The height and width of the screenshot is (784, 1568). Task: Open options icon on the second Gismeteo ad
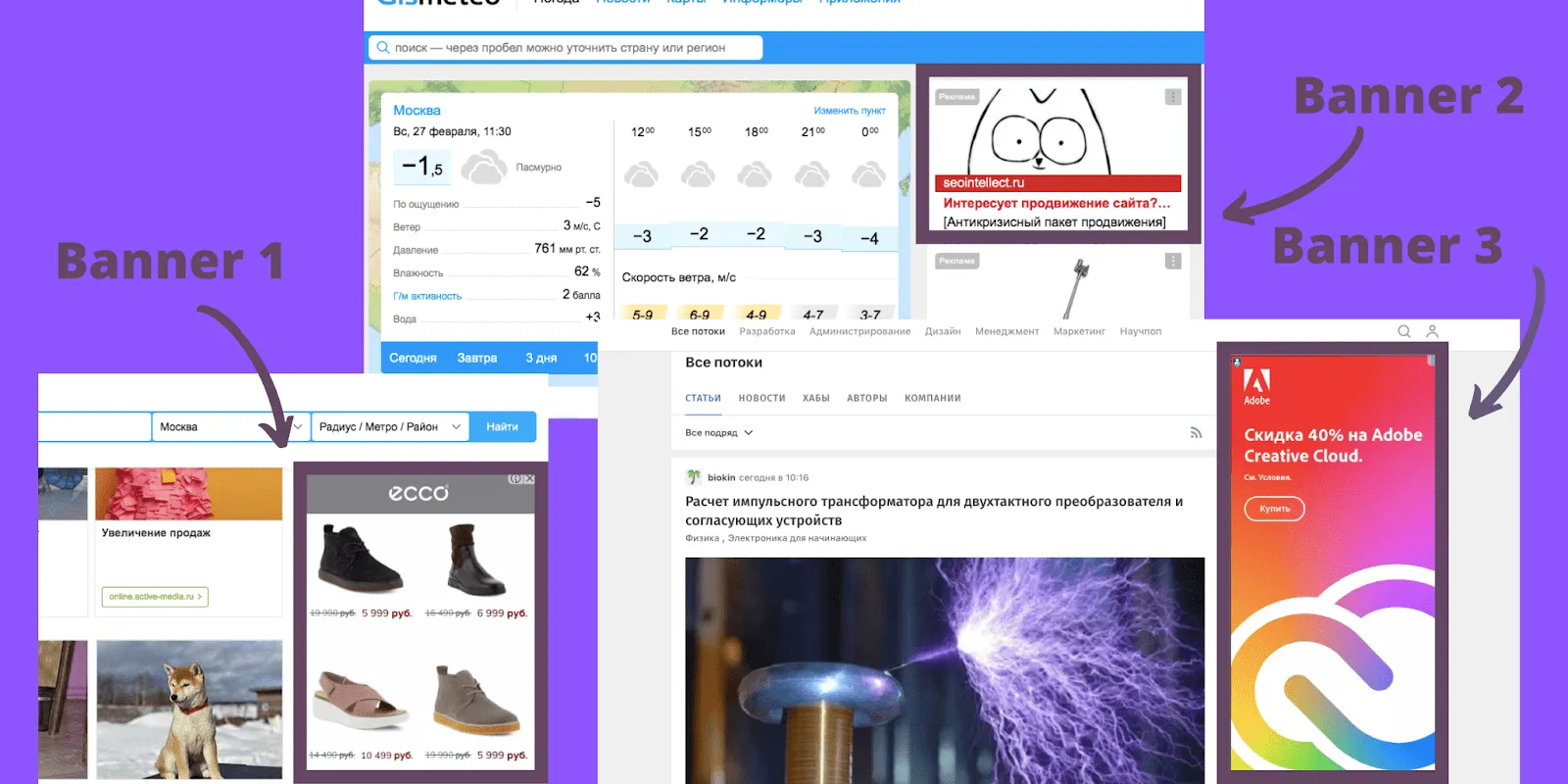tap(1173, 261)
